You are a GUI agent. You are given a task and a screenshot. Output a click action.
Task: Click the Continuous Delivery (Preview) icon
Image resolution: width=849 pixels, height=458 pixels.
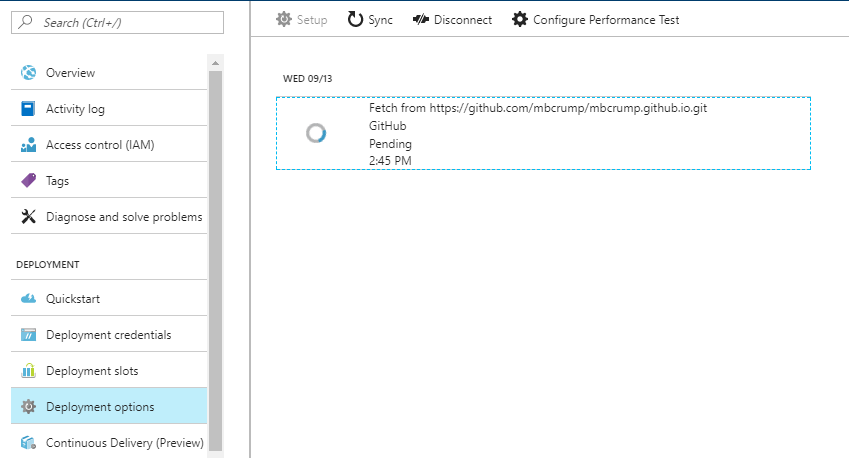point(28,442)
